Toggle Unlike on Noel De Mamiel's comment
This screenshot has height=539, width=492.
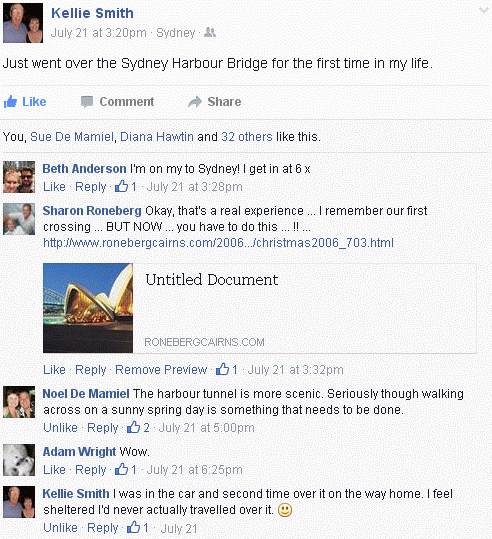click(60, 428)
